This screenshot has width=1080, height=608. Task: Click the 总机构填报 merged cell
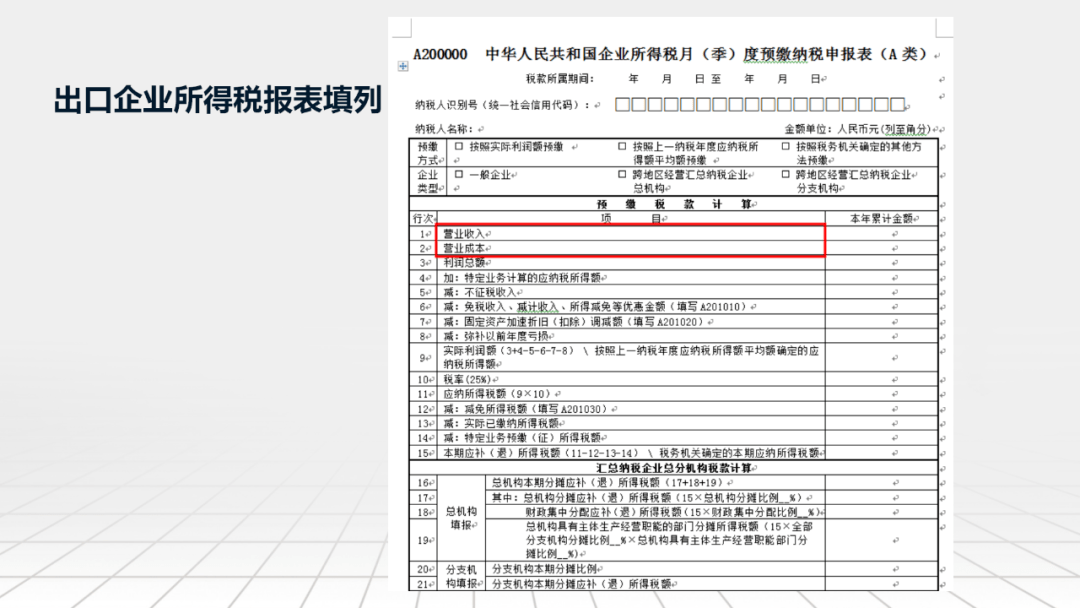point(460,517)
